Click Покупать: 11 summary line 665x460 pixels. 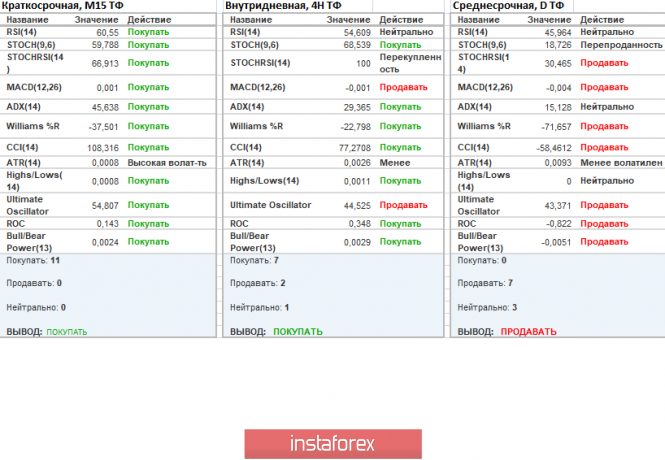(33, 261)
